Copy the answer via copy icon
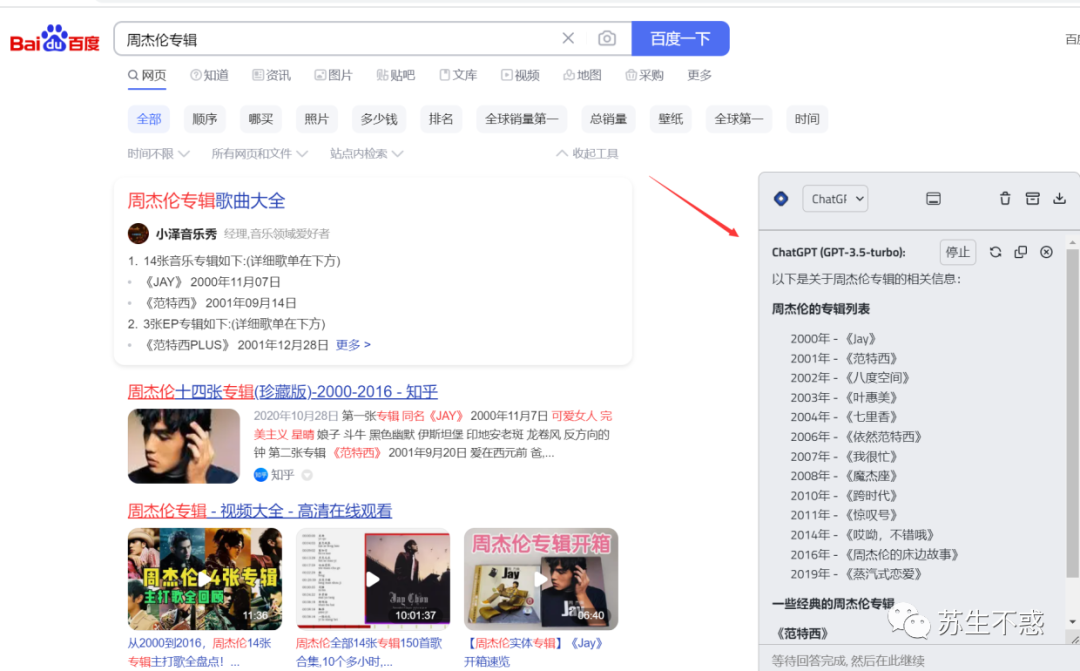The image size is (1080, 671). click(x=1021, y=252)
